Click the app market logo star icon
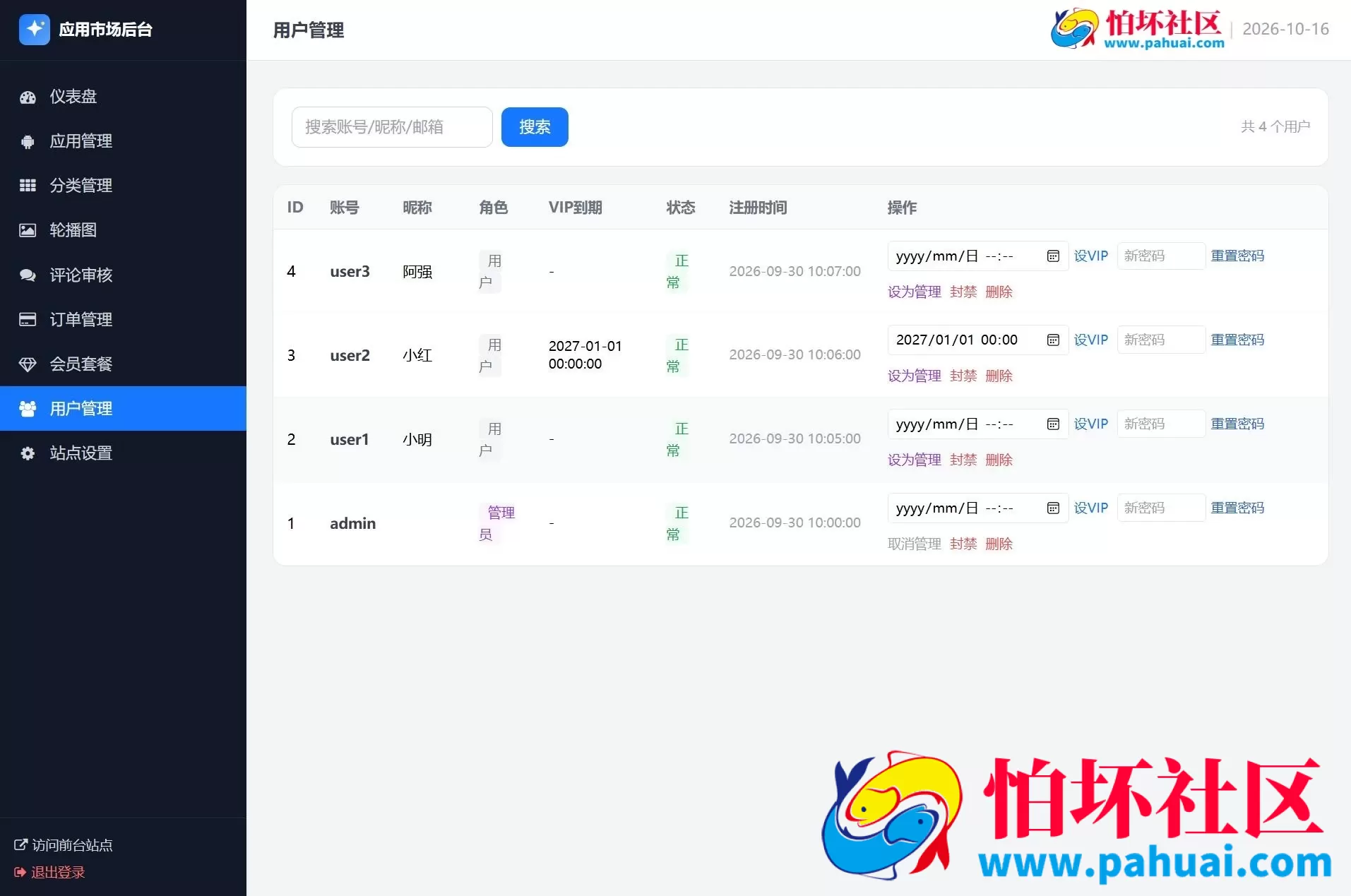Viewport: 1351px width, 896px height. tap(34, 29)
